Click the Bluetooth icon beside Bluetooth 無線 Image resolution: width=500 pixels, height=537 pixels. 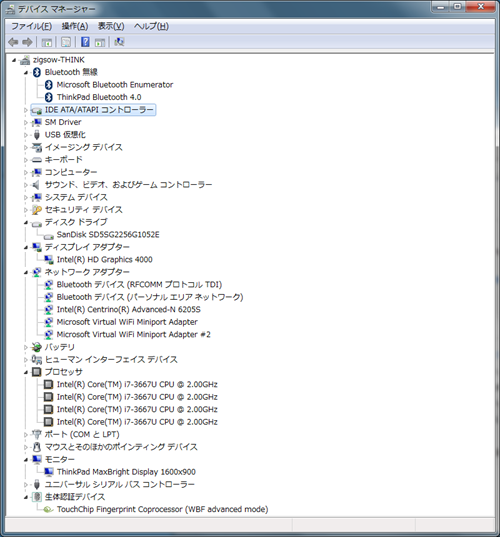point(37,72)
